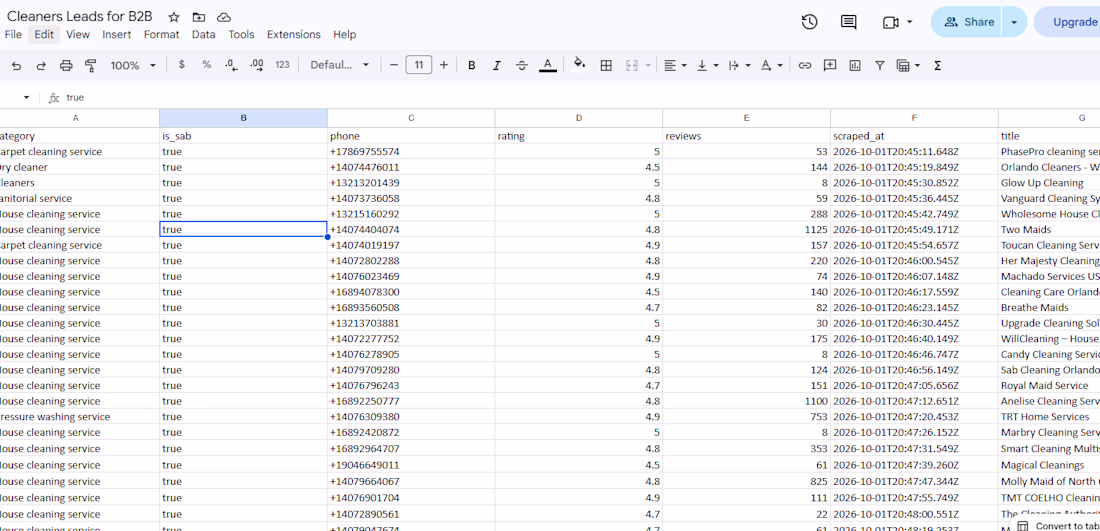Click the Upgrade button
This screenshot has width=1100, height=531.
[x=1068, y=22]
